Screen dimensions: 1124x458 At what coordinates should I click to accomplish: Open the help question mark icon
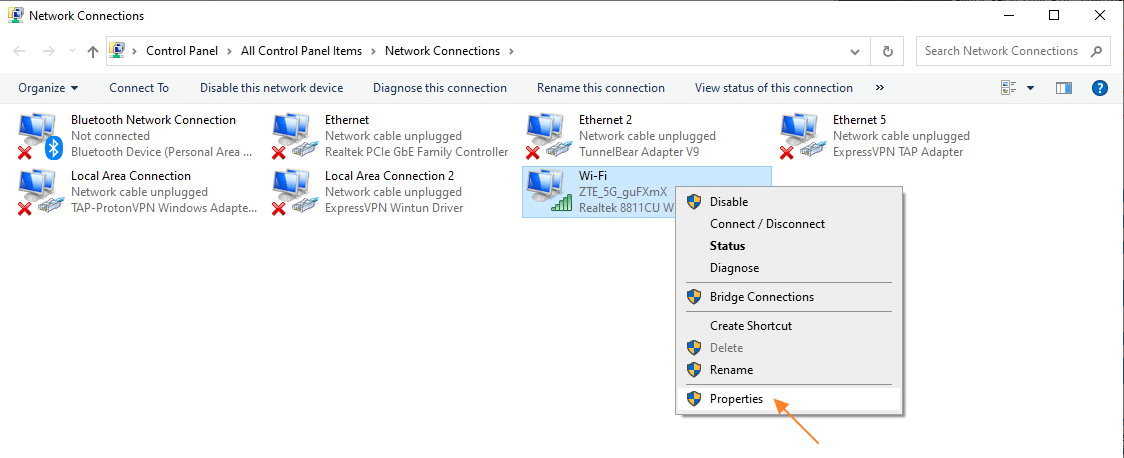click(x=1099, y=88)
